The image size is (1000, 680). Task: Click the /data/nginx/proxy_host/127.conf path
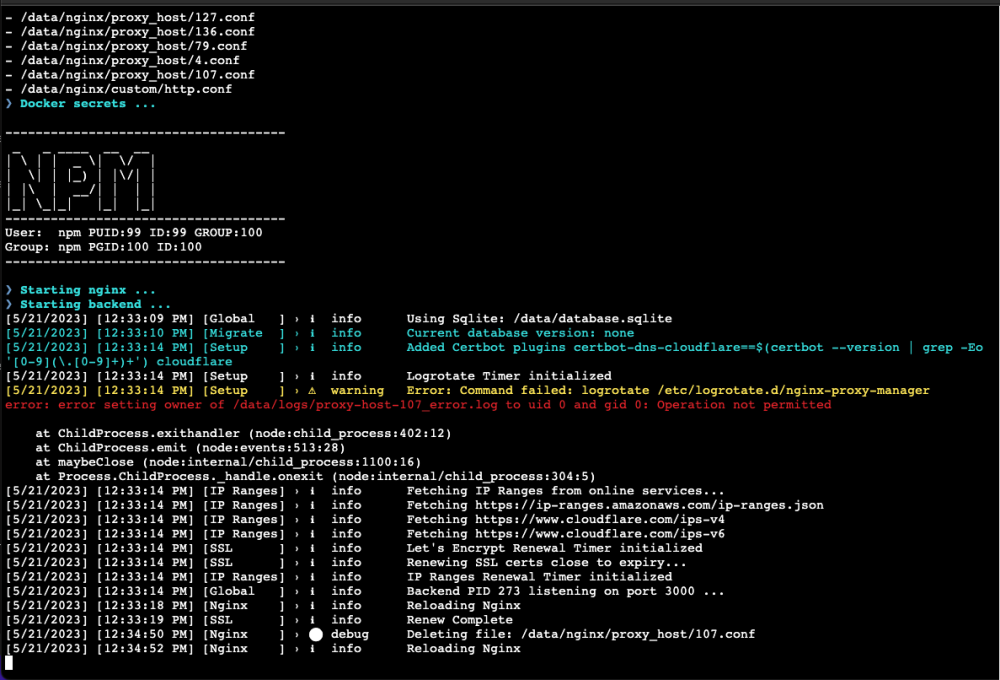pyautogui.click(x=137, y=17)
